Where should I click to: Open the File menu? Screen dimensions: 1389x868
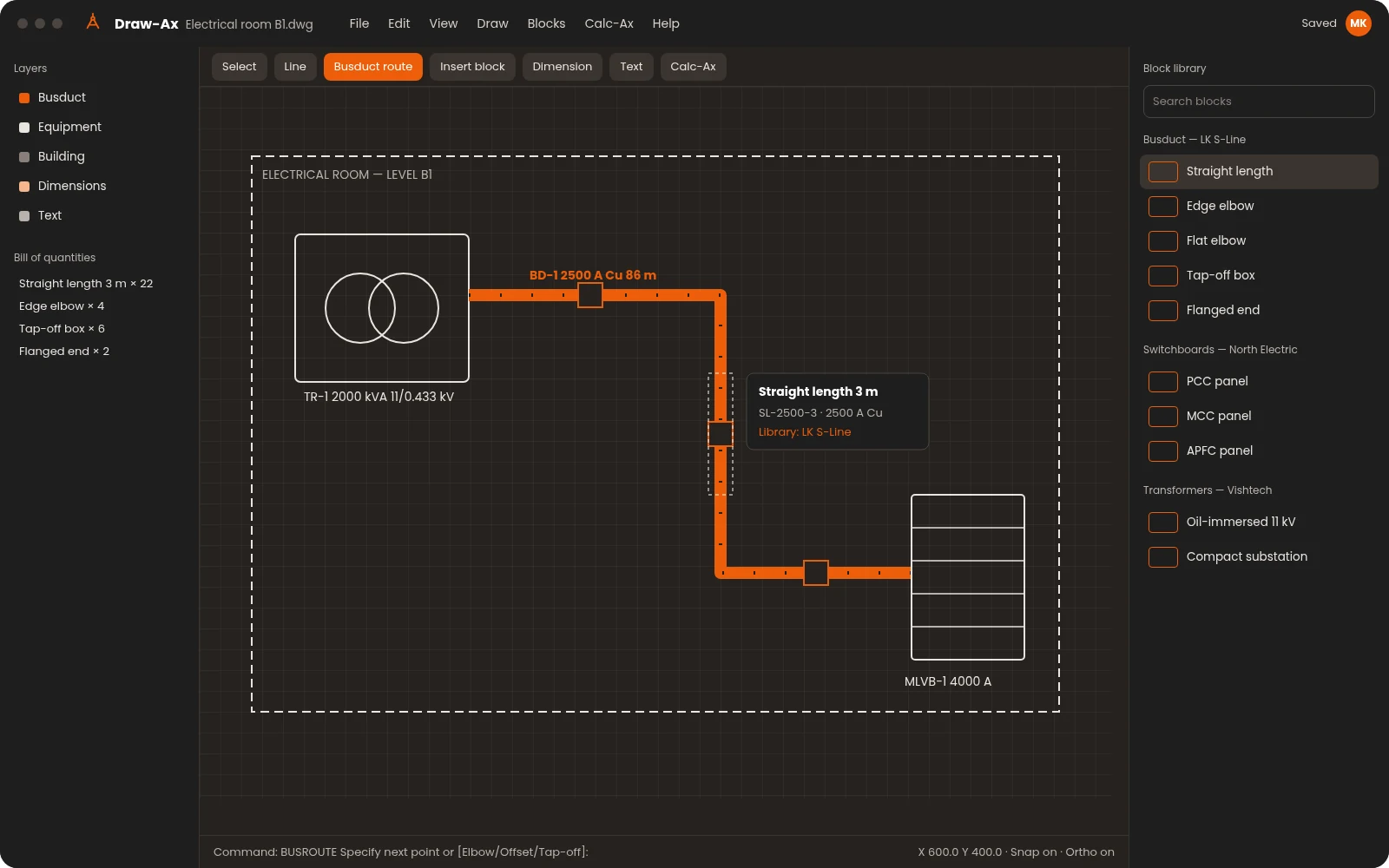coord(359,23)
